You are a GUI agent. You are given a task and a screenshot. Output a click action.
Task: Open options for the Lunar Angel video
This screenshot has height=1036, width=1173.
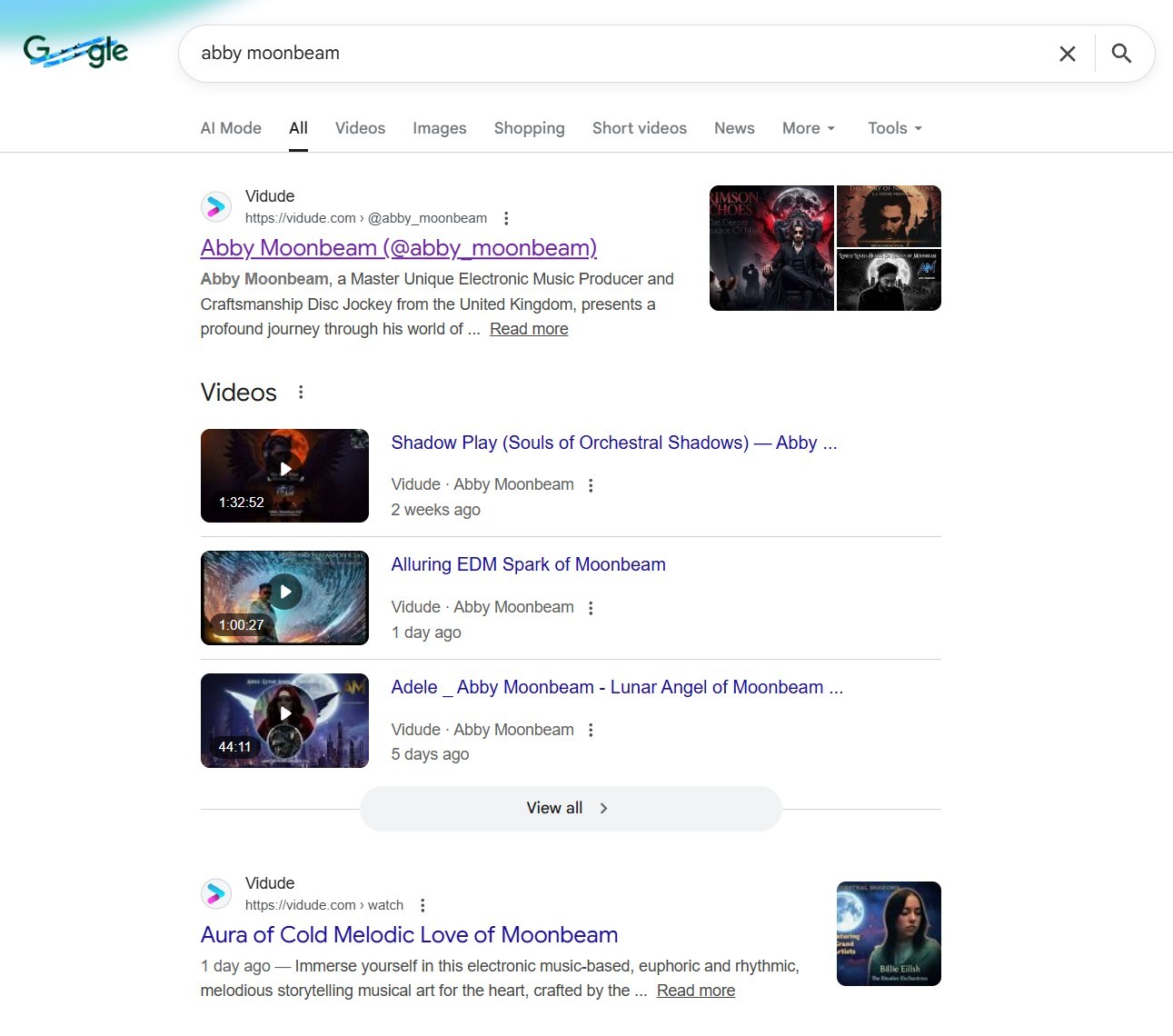pos(591,730)
